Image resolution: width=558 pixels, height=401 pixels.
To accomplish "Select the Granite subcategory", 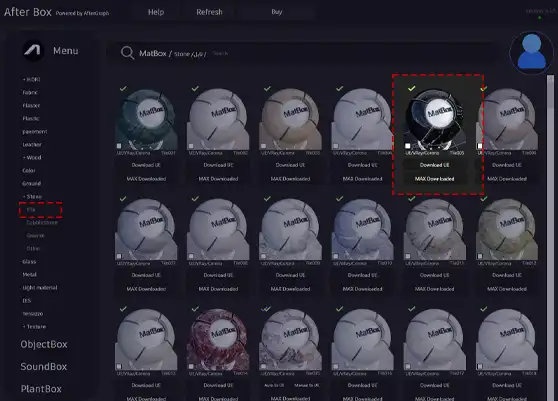I will 35,236.
